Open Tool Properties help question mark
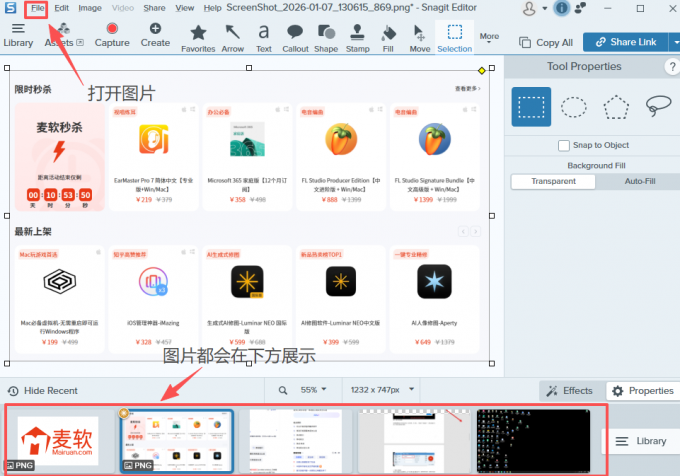Screen dimensions: 680x476 coord(672,67)
